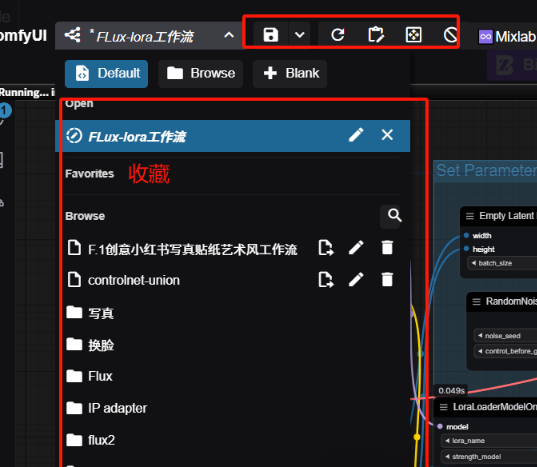537x467 pixels.
Task: Click the Favorites section heading
Action: [x=90, y=174]
